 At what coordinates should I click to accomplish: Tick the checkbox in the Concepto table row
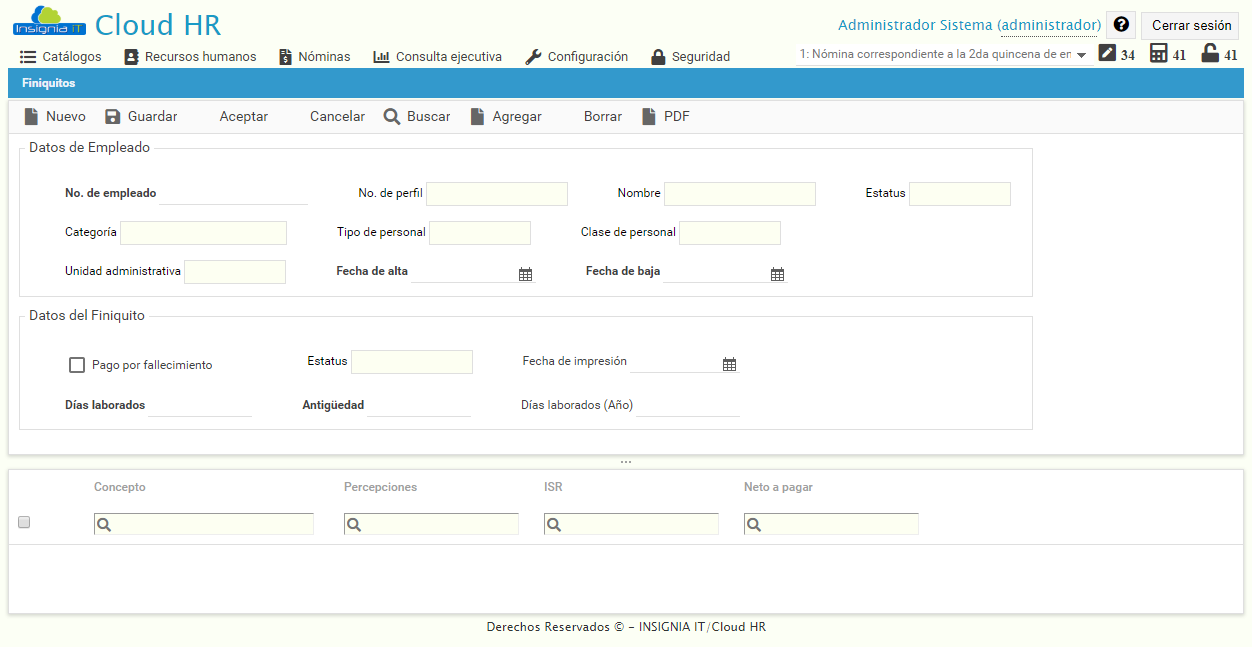point(23,521)
